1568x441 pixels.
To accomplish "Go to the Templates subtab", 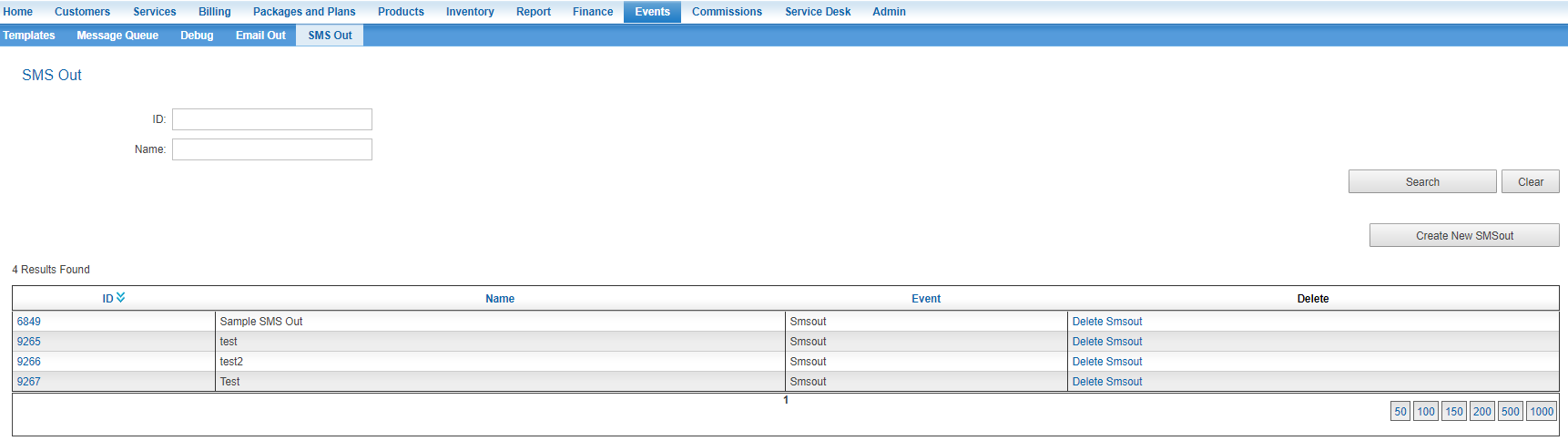I will coord(29,36).
